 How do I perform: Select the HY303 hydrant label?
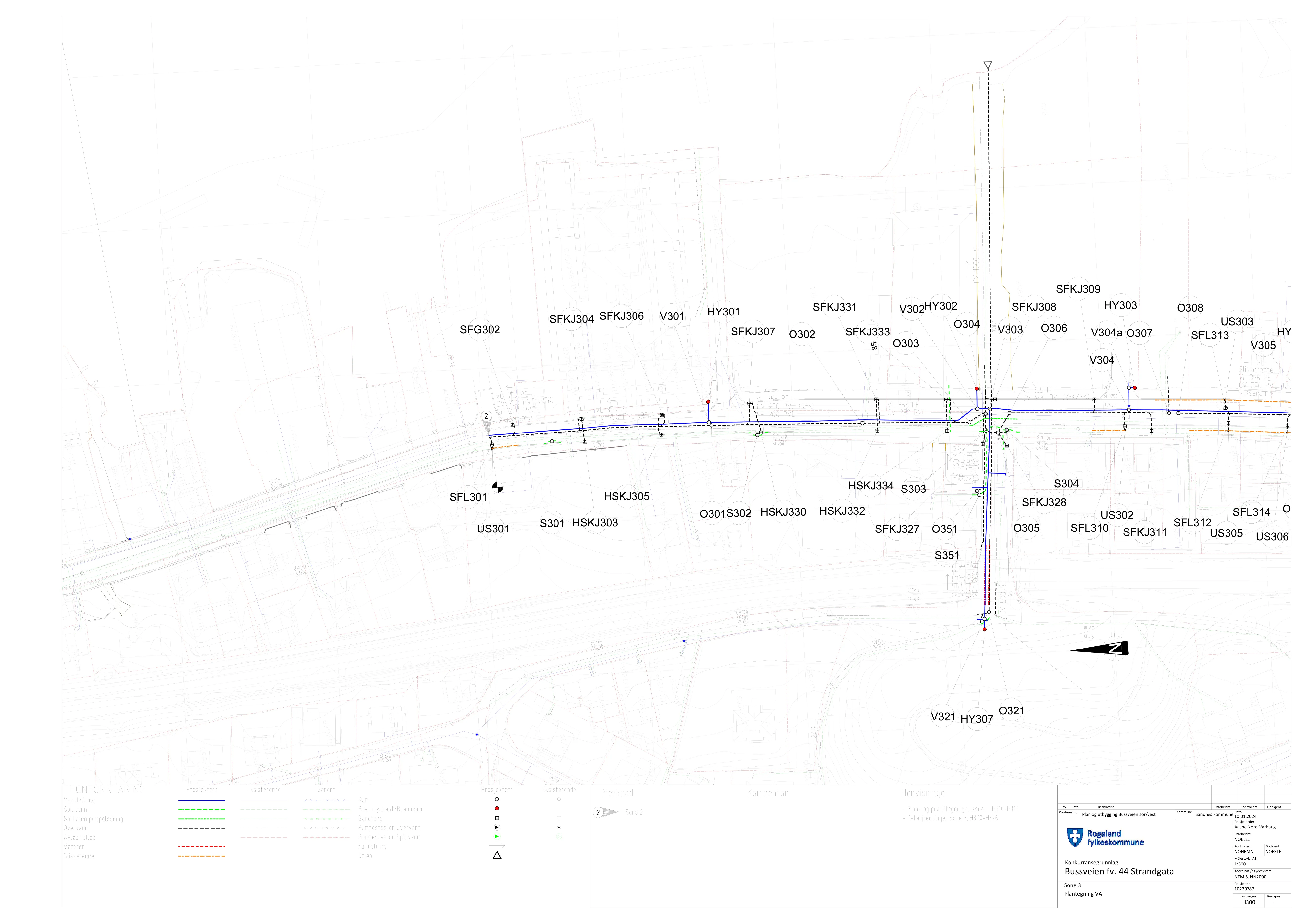point(1120,306)
